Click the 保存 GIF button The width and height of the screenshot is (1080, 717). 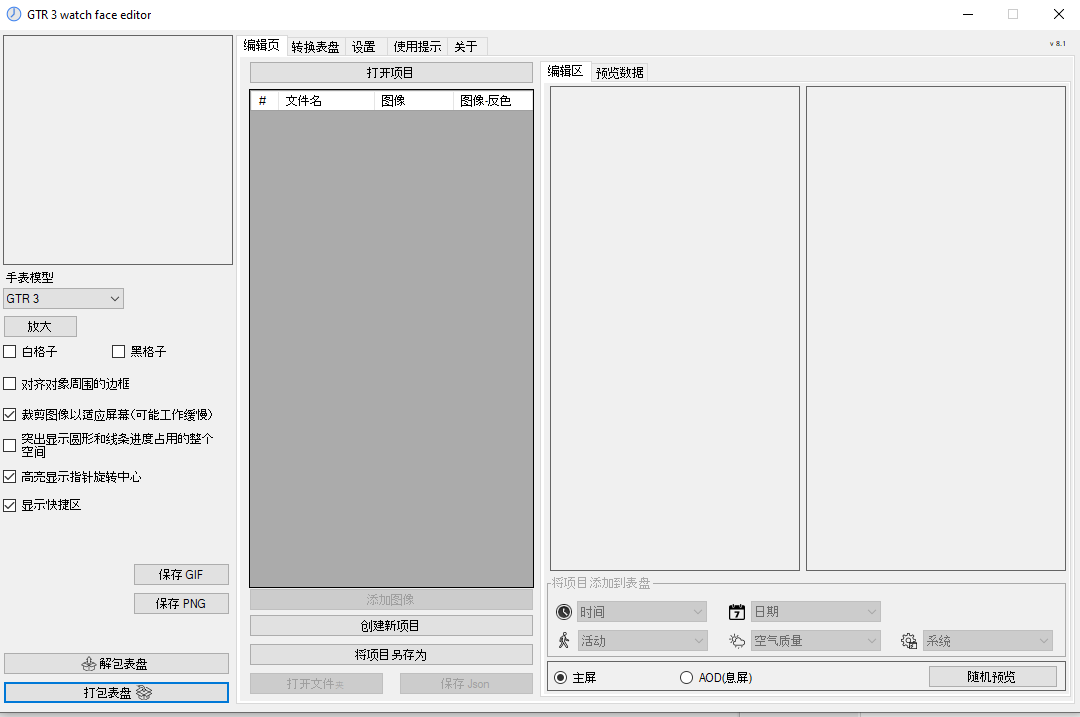(181, 574)
